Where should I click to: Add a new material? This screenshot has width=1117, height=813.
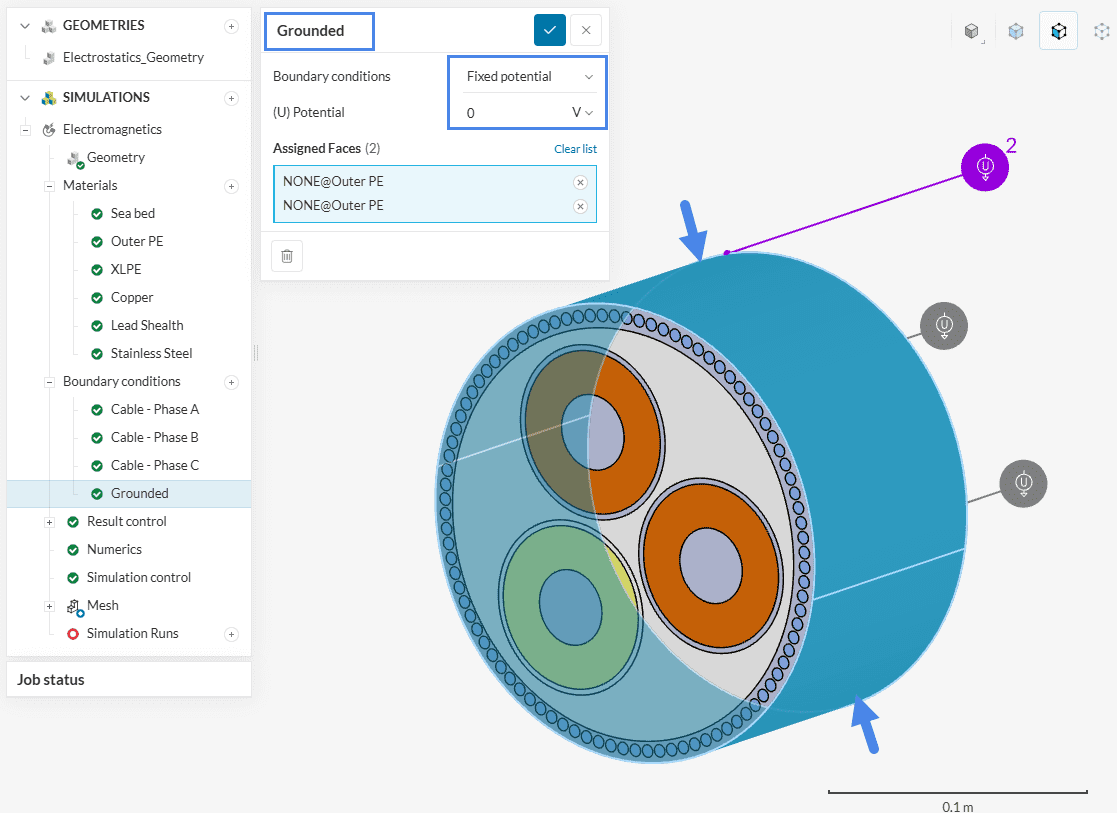click(231, 186)
